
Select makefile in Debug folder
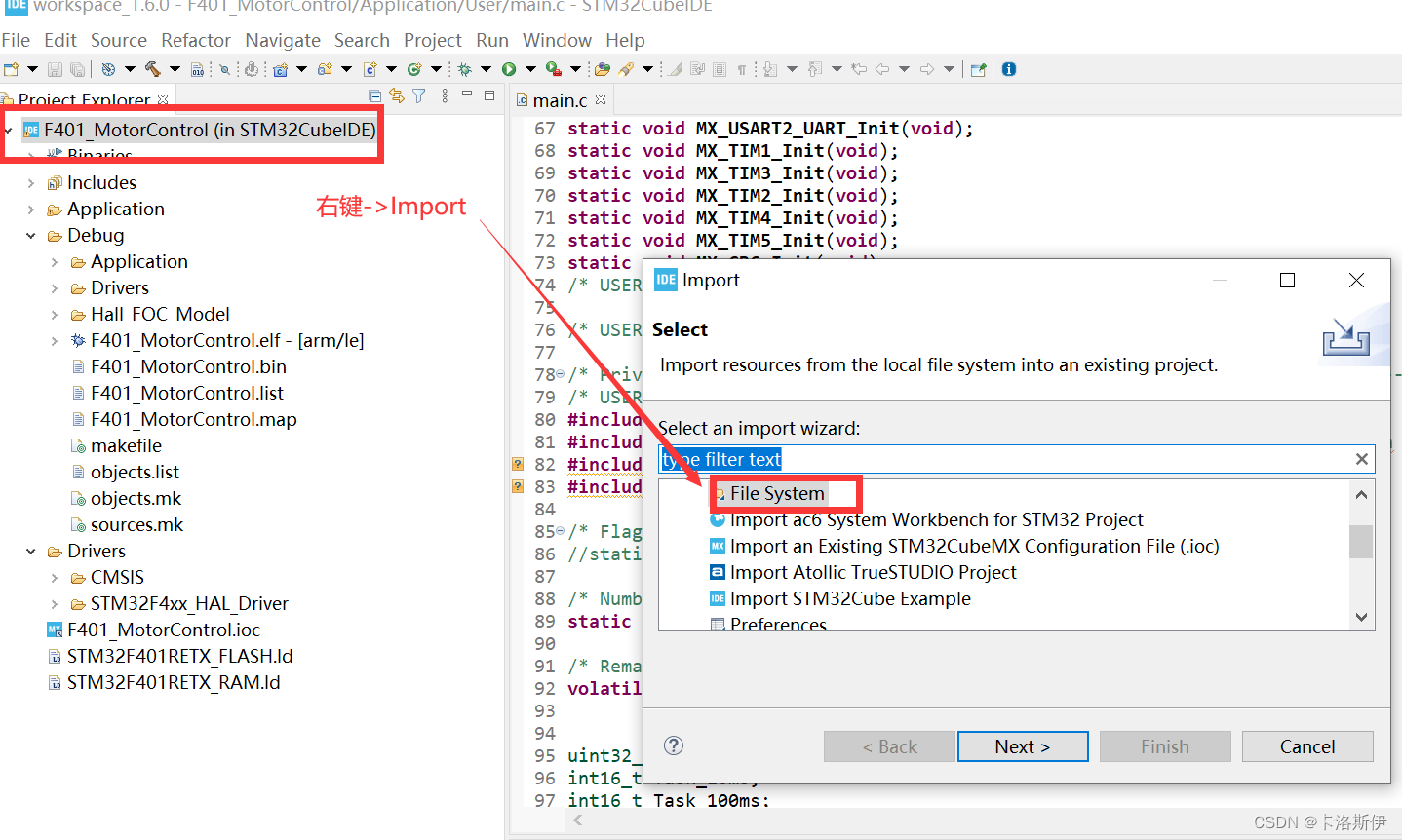pyautogui.click(x=116, y=446)
